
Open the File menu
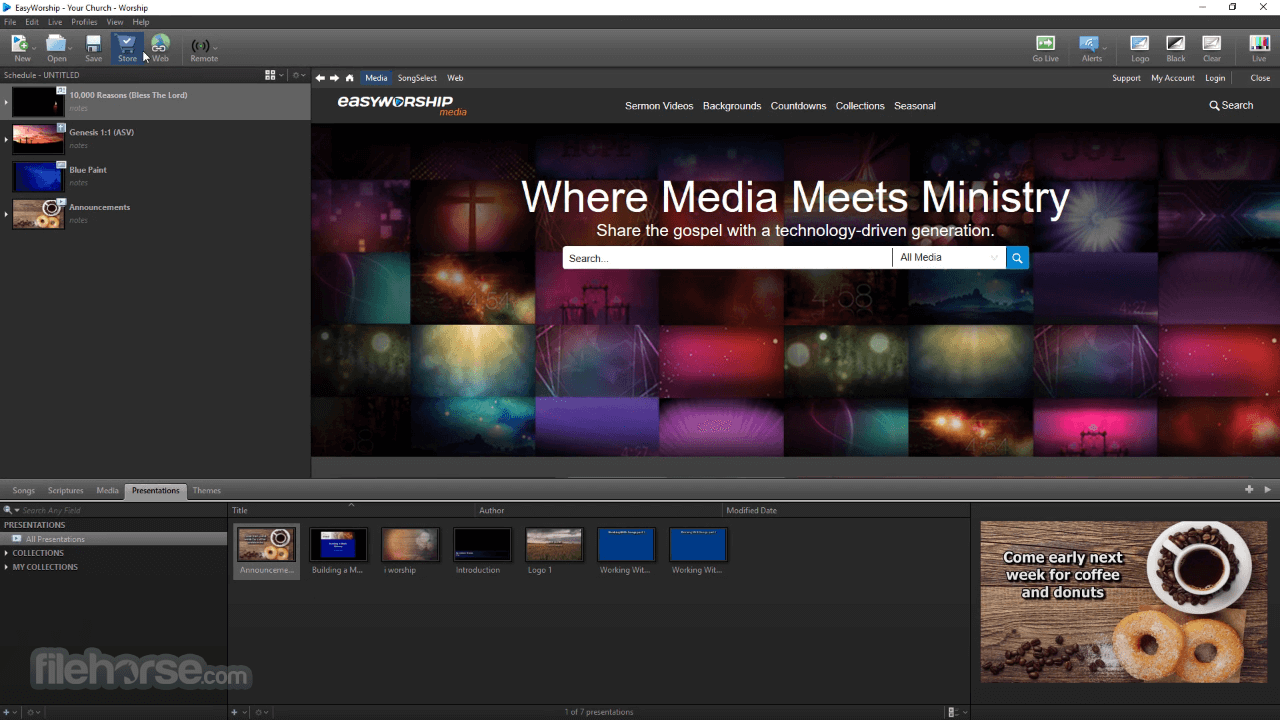(10, 22)
